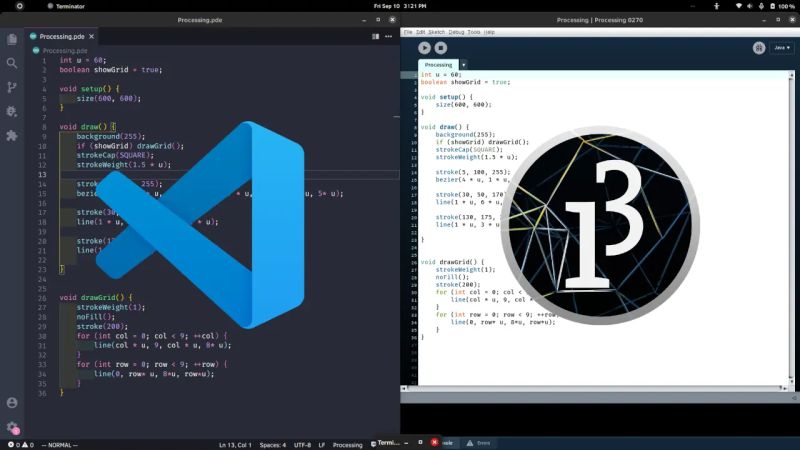The width and height of the screenshot is (800, 450).
Task: Change encoding via UTF-8 status item
Action: point(303,445)
